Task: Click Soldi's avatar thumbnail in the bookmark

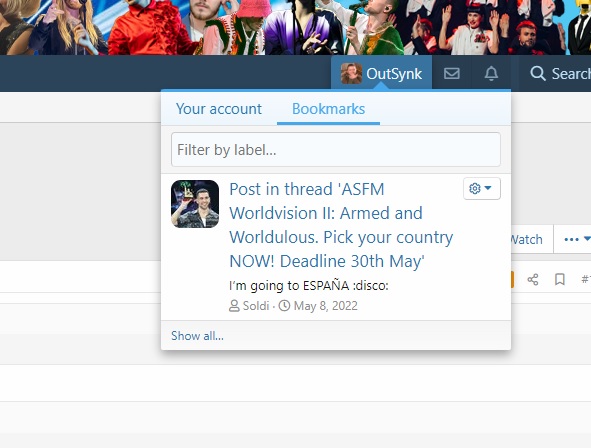Action: click(x=195, y=204)
